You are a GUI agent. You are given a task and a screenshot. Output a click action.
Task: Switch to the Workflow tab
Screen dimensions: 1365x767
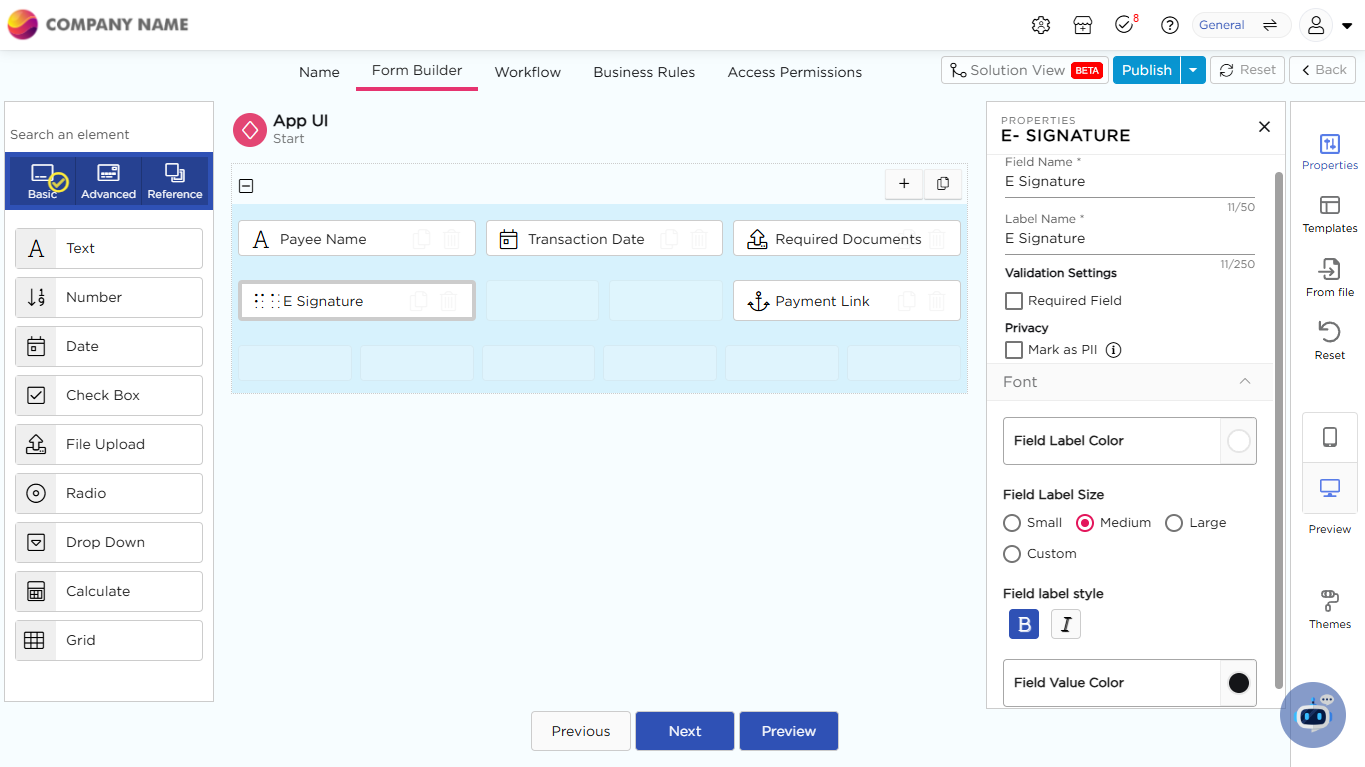pyautogui.click(x=527, y=72)
